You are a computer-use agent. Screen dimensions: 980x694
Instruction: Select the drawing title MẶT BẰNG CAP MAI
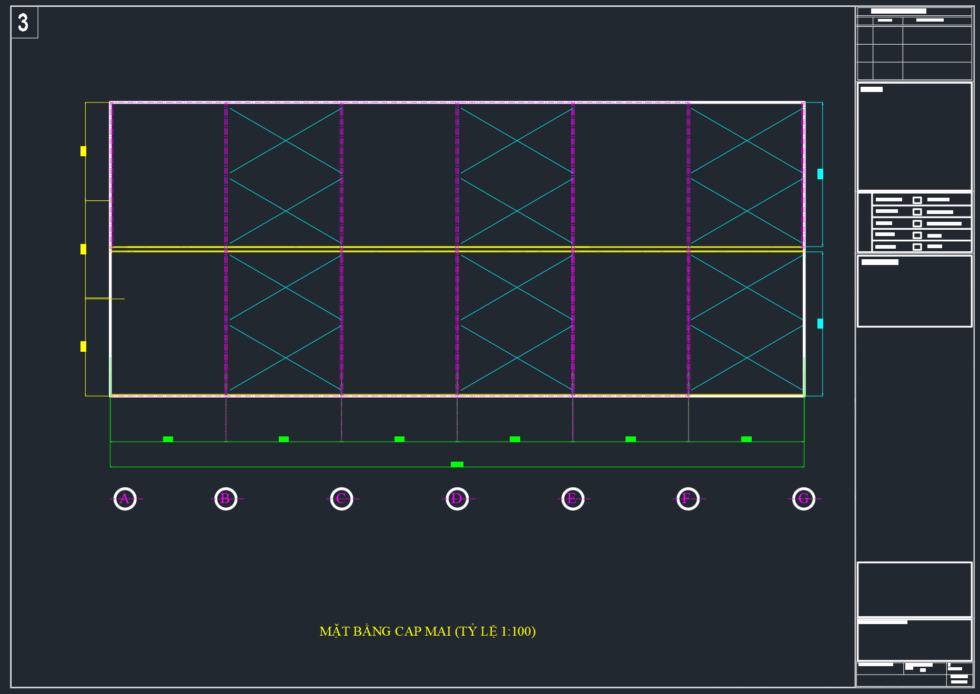click(427, 631)
